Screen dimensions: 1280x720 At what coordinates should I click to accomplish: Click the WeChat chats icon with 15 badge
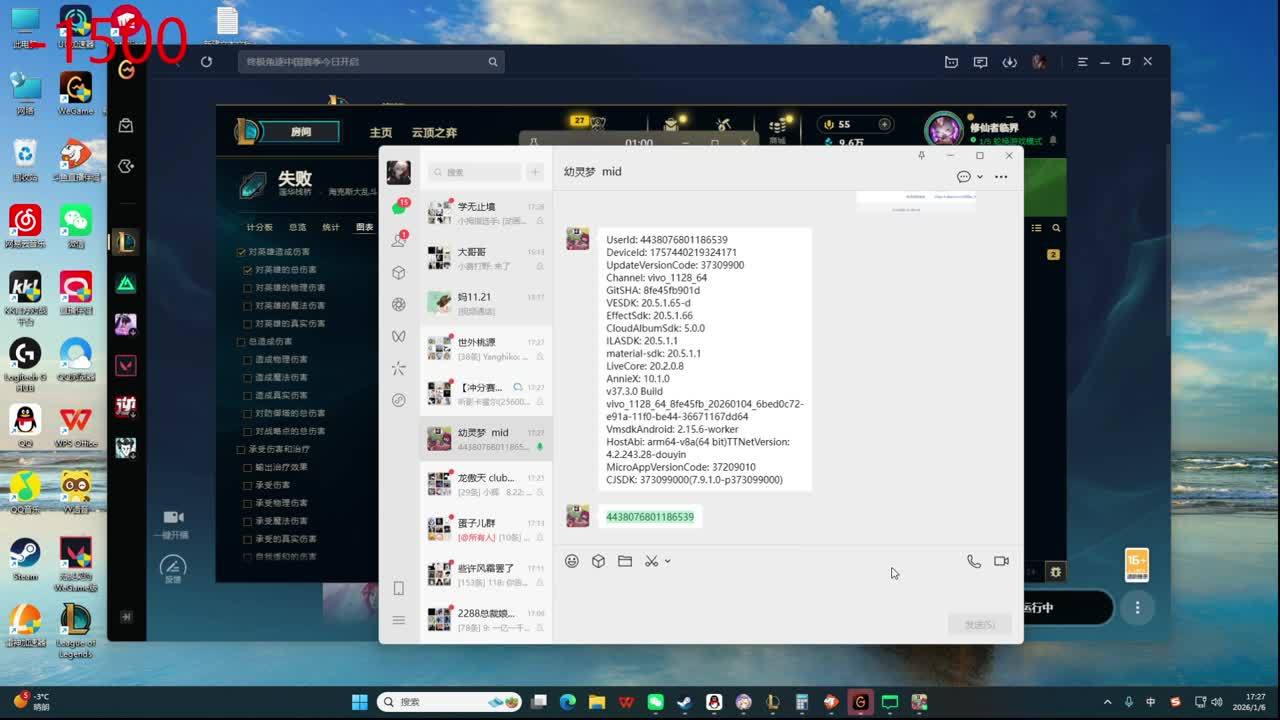pos(398,208)
